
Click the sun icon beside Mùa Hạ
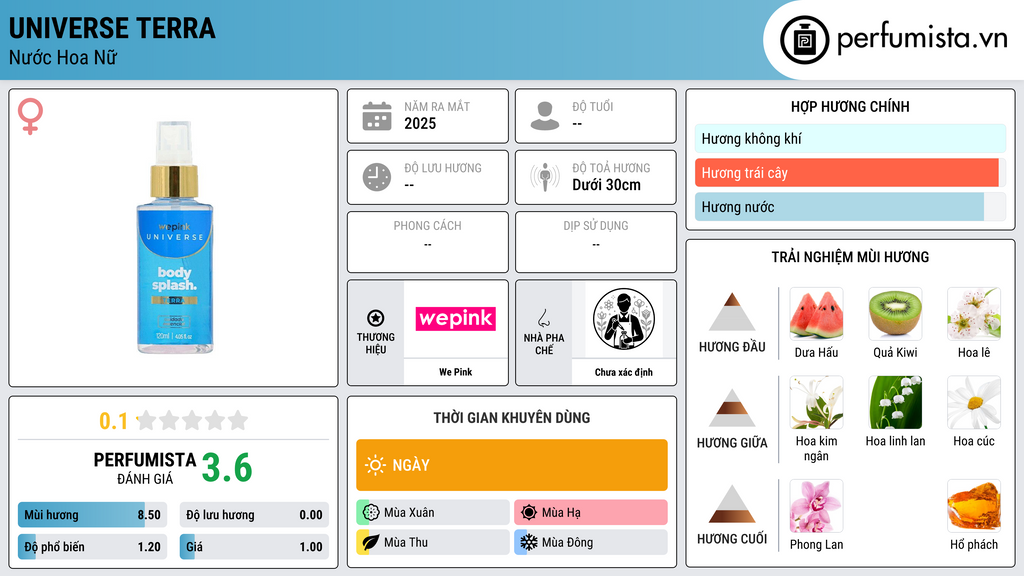click(x=529, y=512)
